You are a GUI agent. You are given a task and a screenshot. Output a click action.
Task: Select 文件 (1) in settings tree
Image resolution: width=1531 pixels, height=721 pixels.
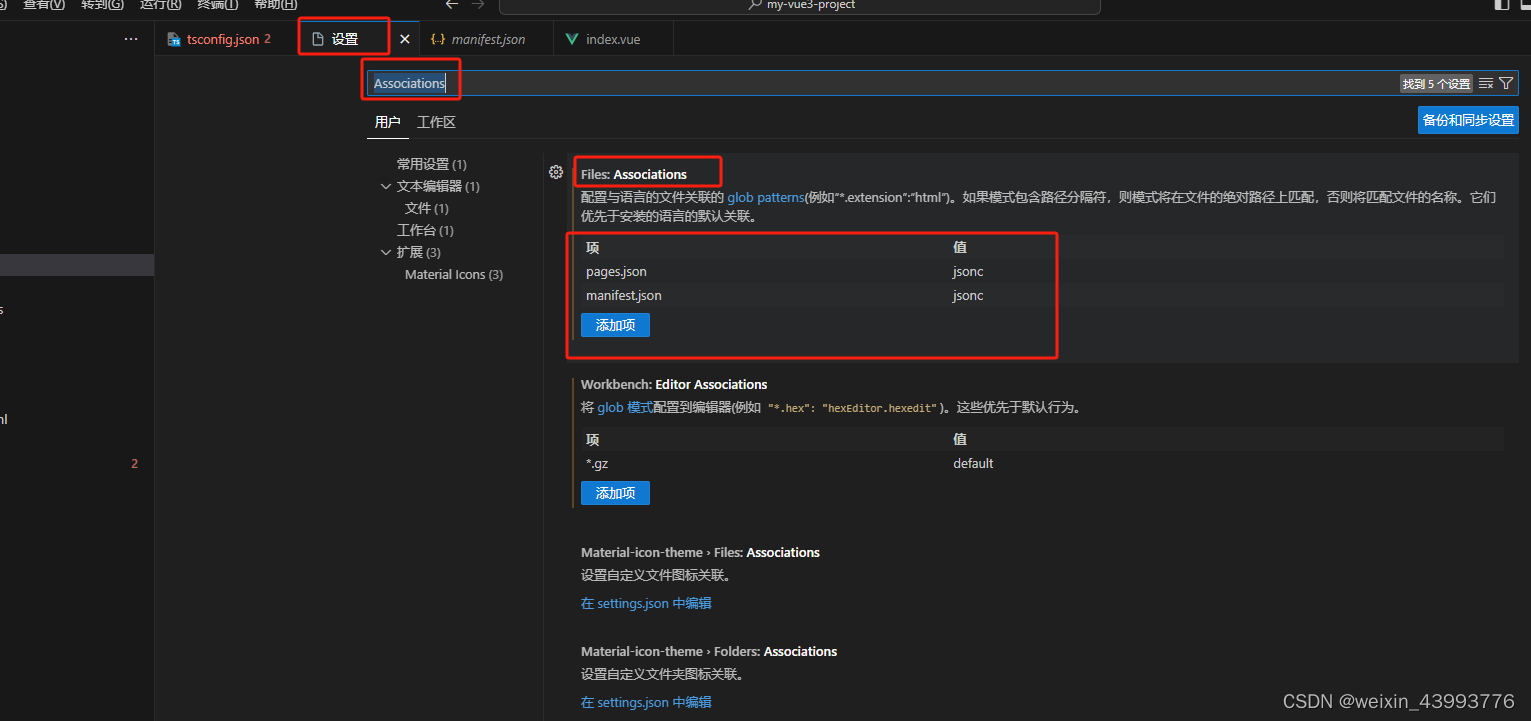click(425, 208)
